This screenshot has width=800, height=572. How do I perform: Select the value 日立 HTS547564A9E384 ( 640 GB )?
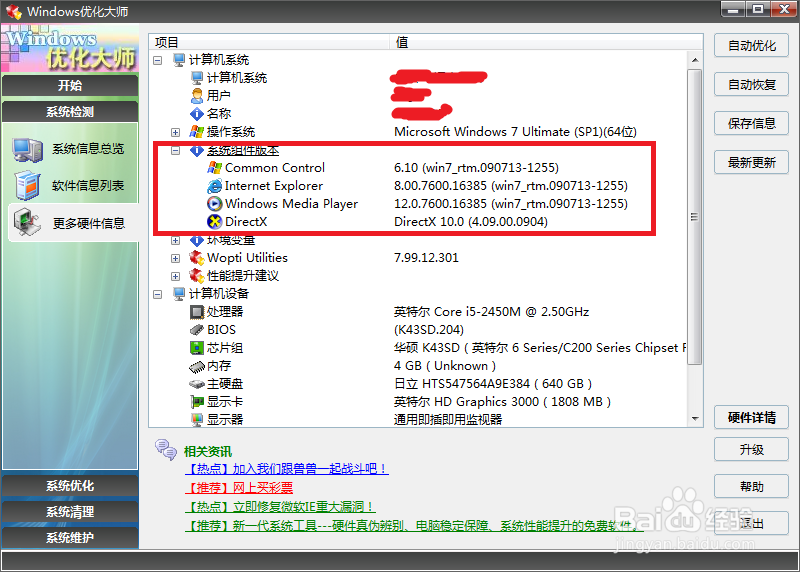[493, 384]
